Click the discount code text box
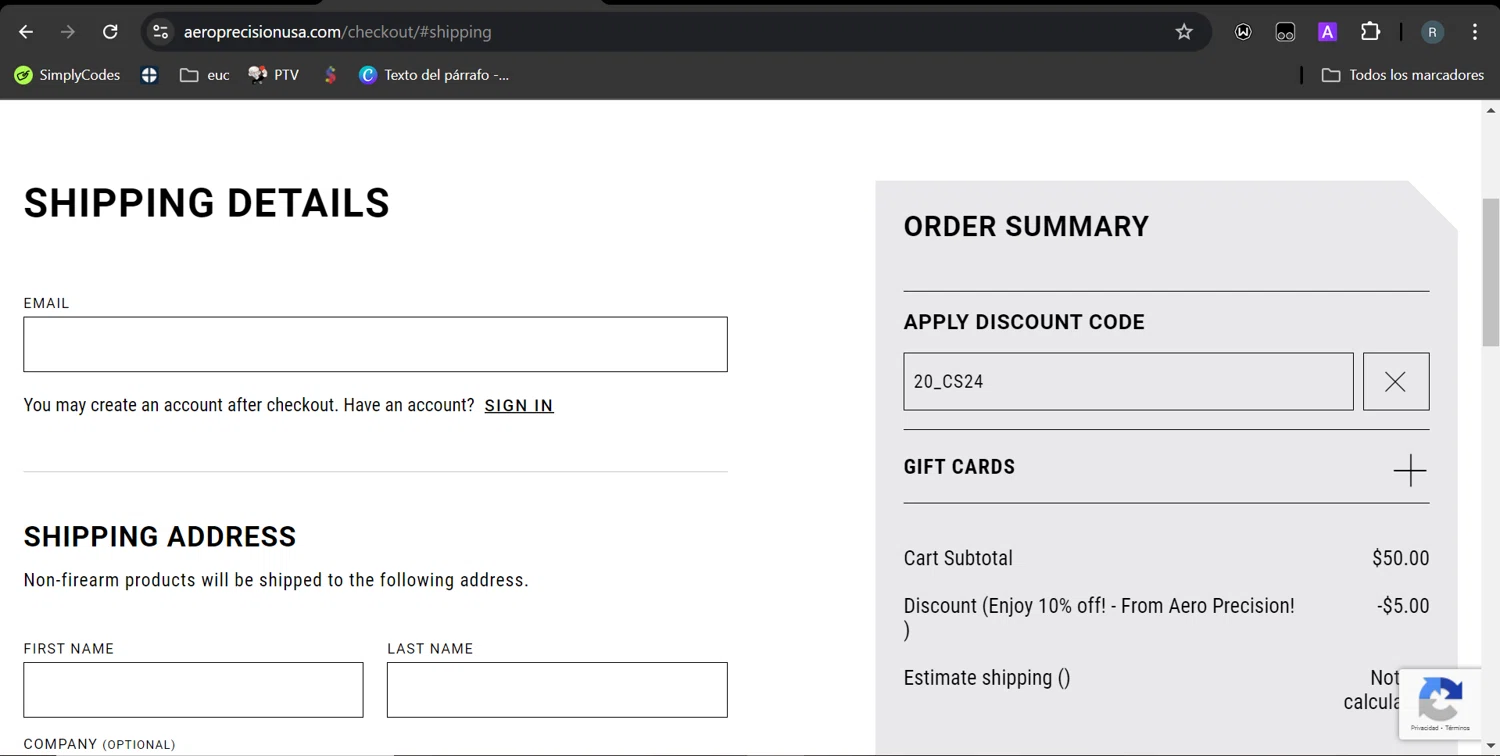 coord(1127,381)
